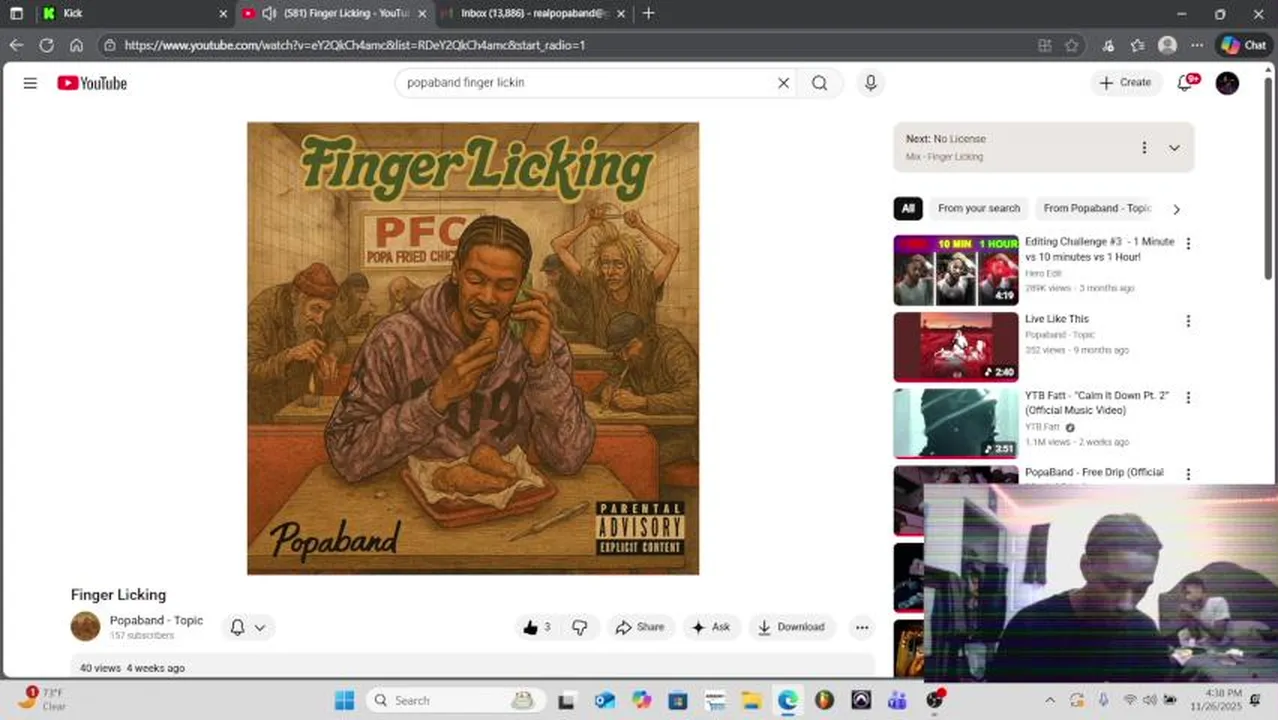This screenshot has width=1278, height=720.
Task: Open Editing Challenge #3 video thumbnail
Action: click(x=956, y=270)
